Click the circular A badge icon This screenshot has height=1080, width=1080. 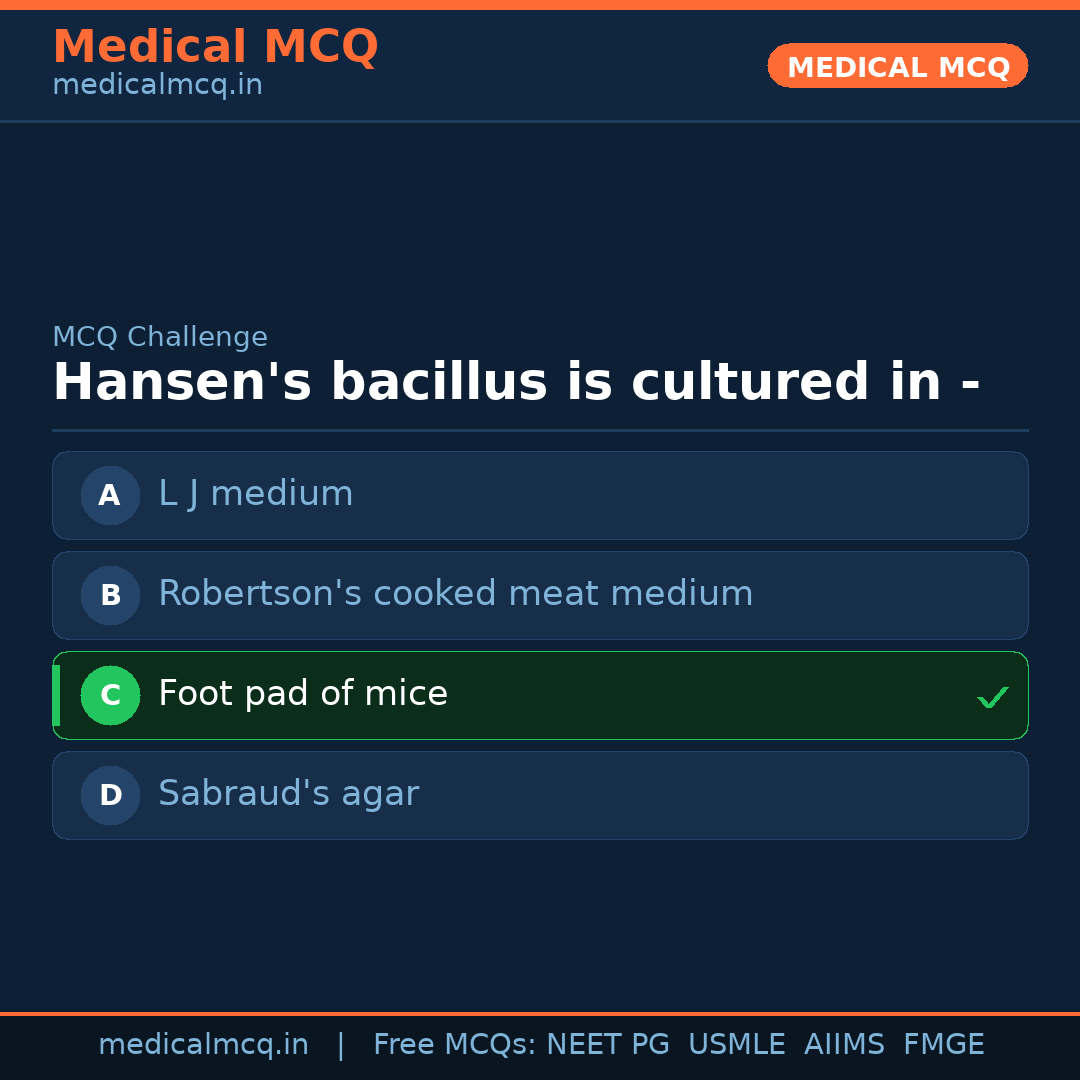(110, 495)
